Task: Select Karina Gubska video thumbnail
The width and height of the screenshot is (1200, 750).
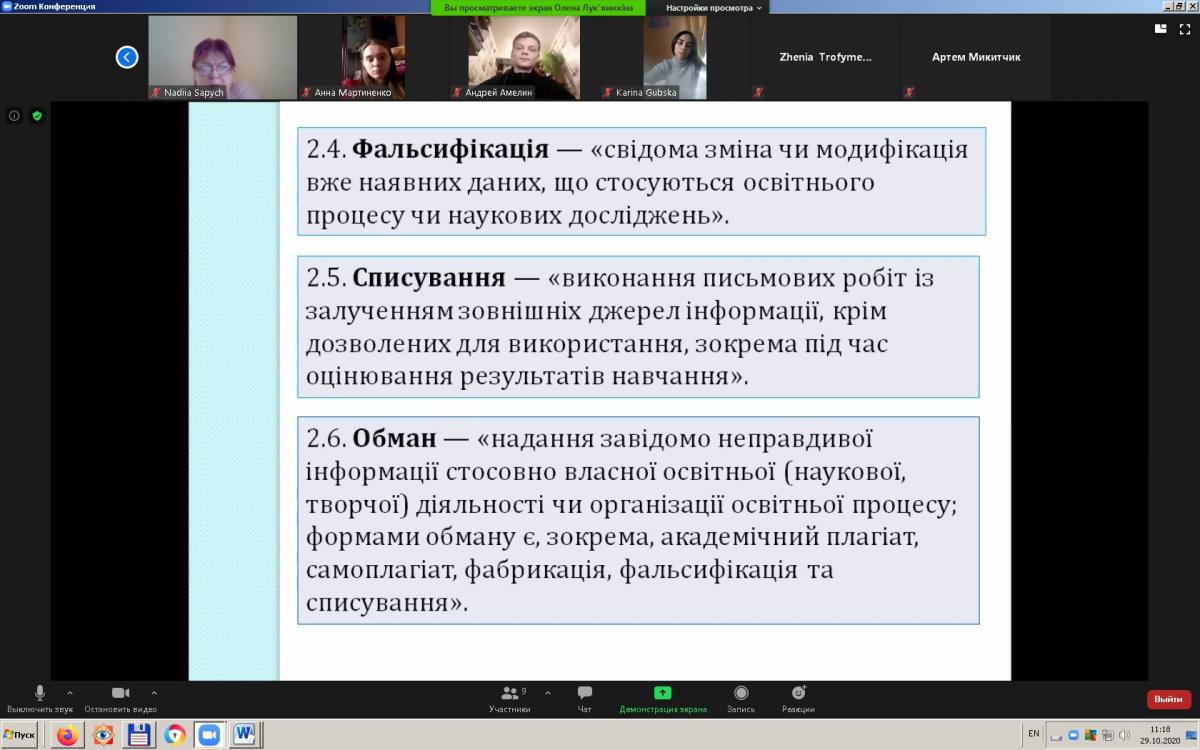Action: click(674, 57)
